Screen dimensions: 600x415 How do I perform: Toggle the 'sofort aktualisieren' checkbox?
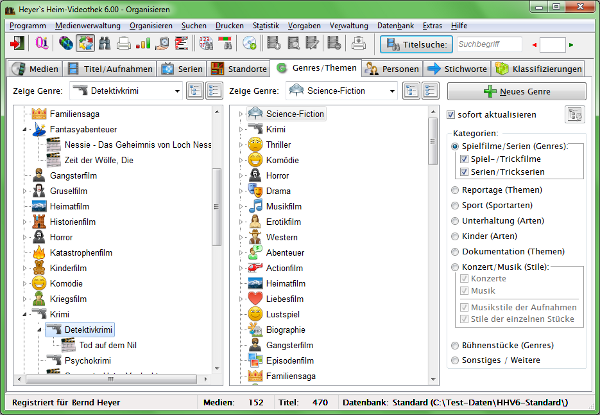[451, 115]
